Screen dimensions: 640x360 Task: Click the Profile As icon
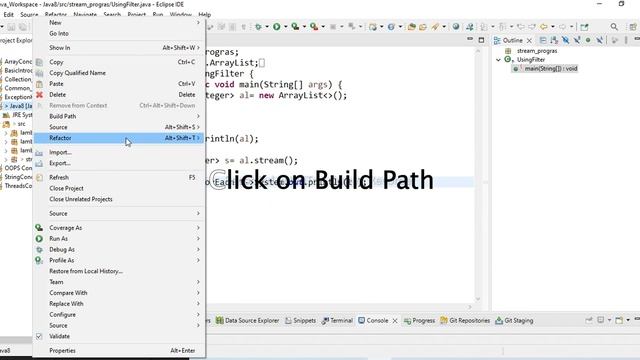click(x=39, y=260)
